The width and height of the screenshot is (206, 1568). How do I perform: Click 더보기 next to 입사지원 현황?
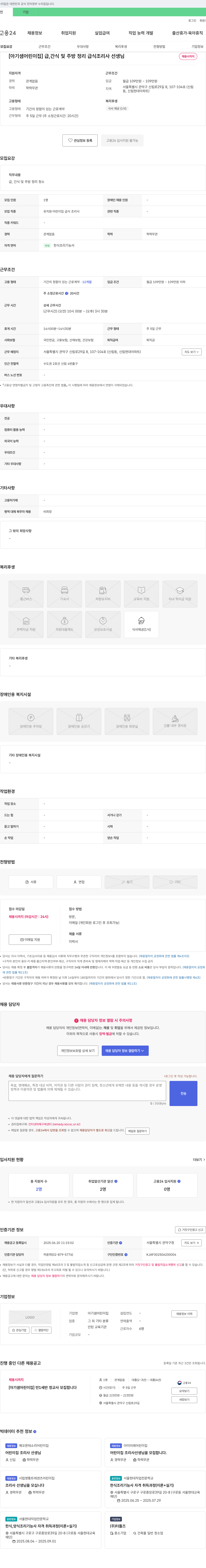pyautogui.click(x=199, y=1160)
